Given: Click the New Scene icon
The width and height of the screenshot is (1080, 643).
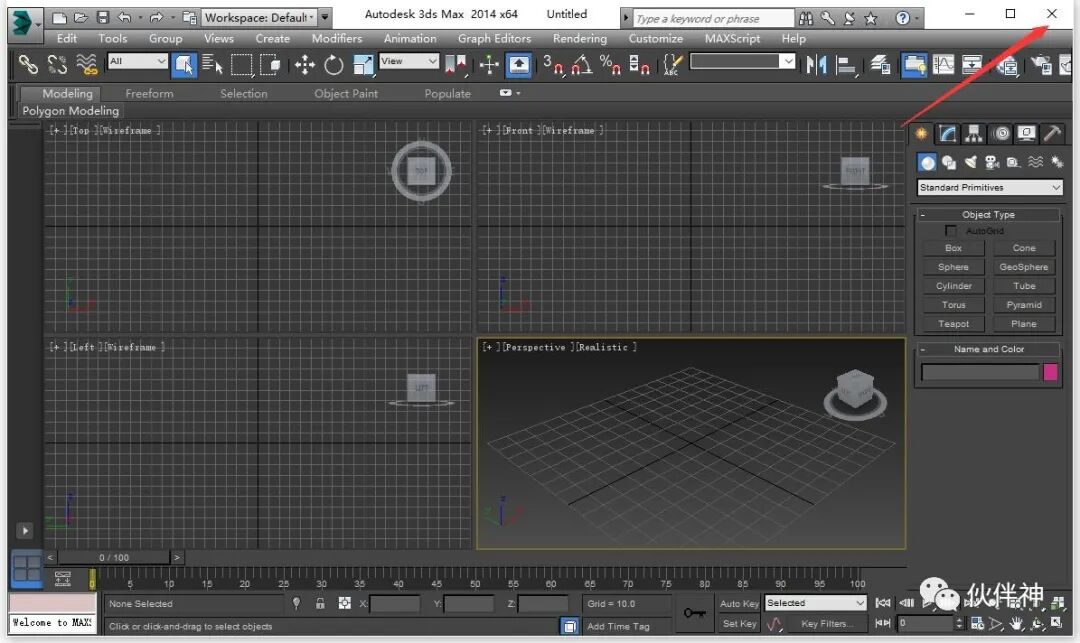Looking at the screenshot, I should click(60, 18).
